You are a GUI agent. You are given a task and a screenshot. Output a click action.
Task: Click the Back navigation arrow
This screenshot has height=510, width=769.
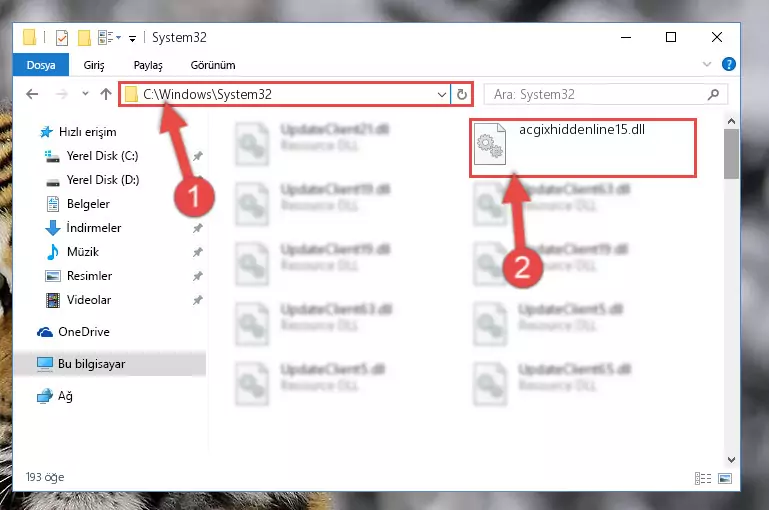pyautogui.click(x=32, y=94)
